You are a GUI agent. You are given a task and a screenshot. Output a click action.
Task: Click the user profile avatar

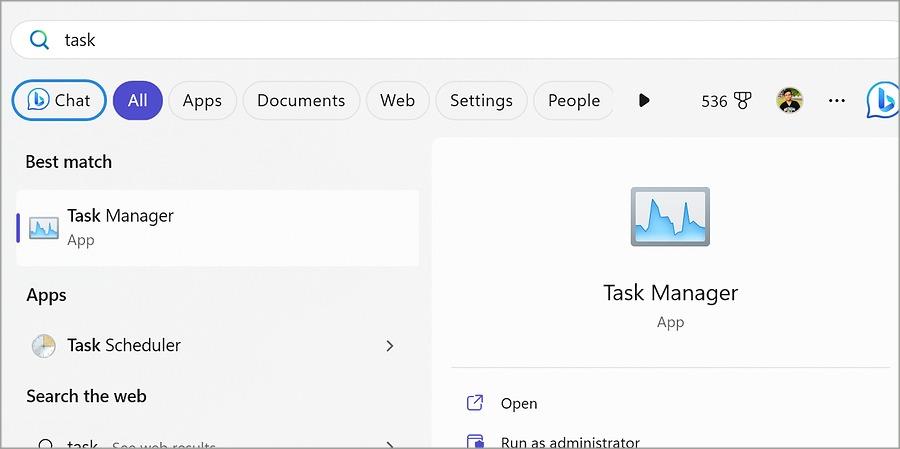pyautogui.click(x=789, y=100)
